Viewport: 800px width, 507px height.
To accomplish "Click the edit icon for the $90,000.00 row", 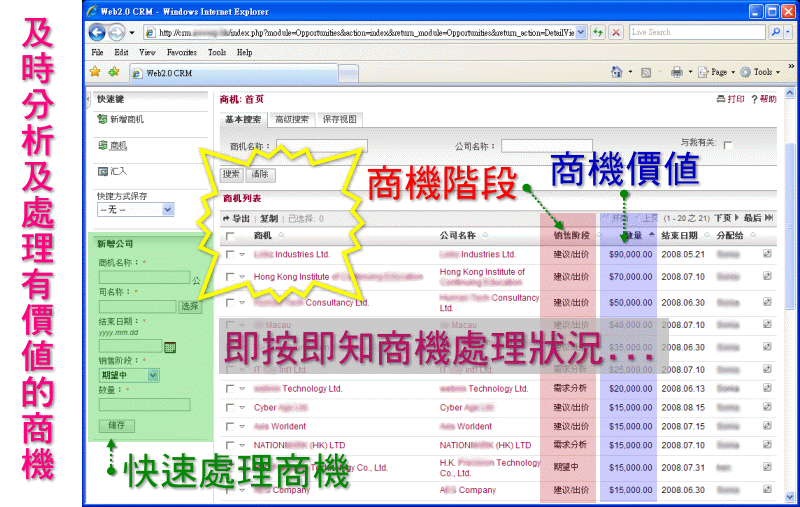I will tap(767, 254).
